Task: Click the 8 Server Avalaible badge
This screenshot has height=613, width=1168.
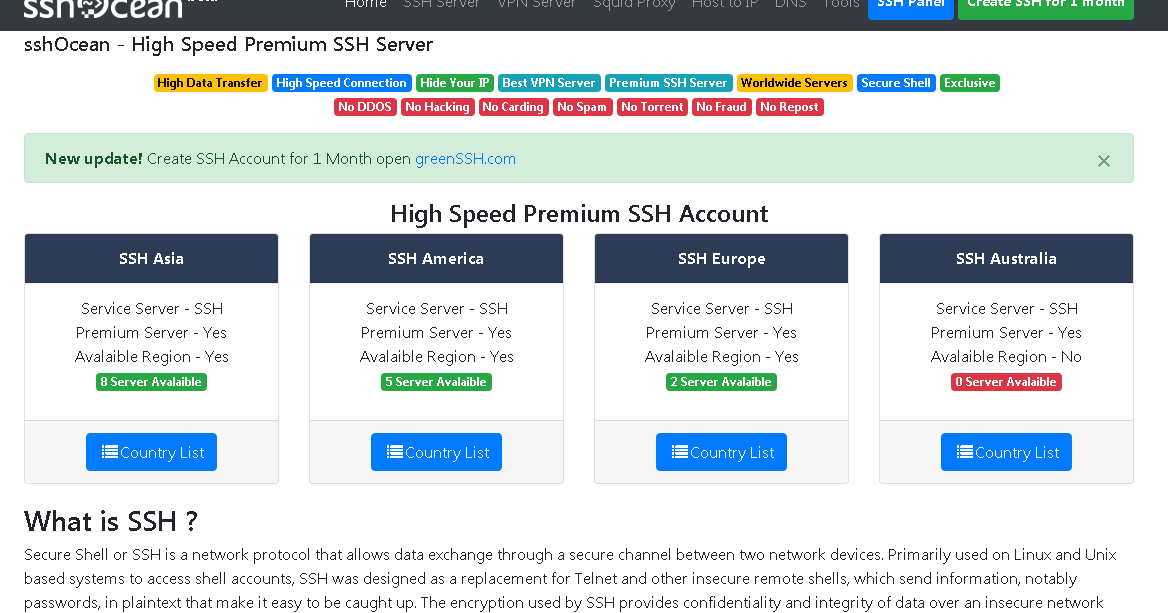Action: [x=151, y=382]
